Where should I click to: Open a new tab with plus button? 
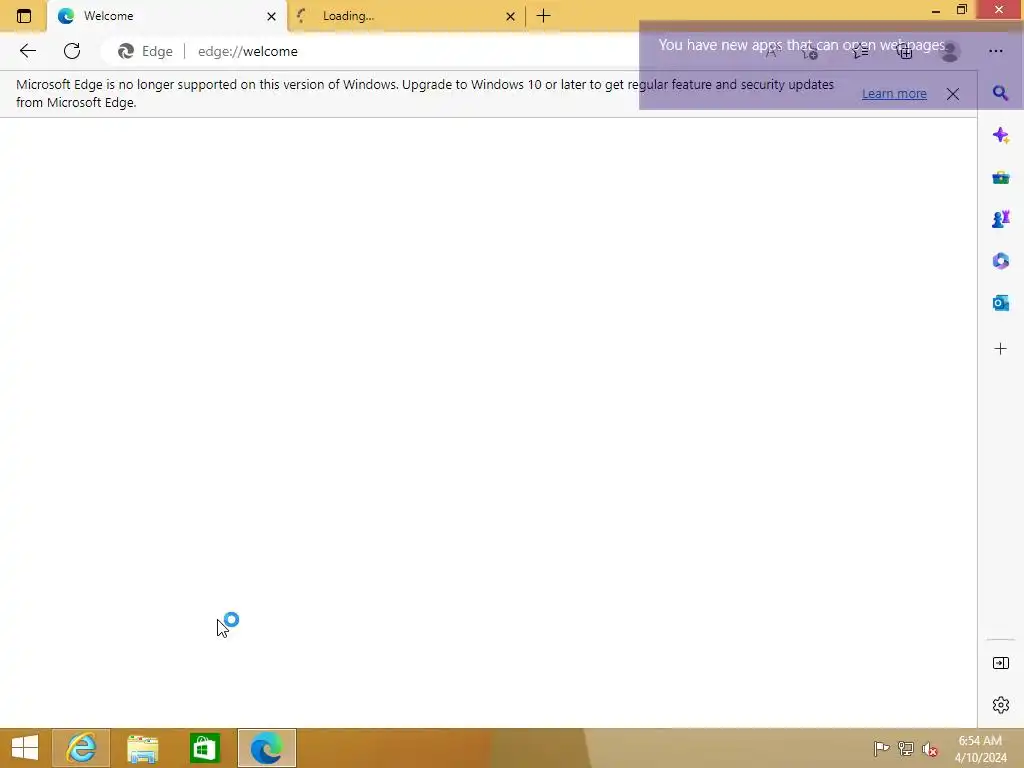[543, 16]
